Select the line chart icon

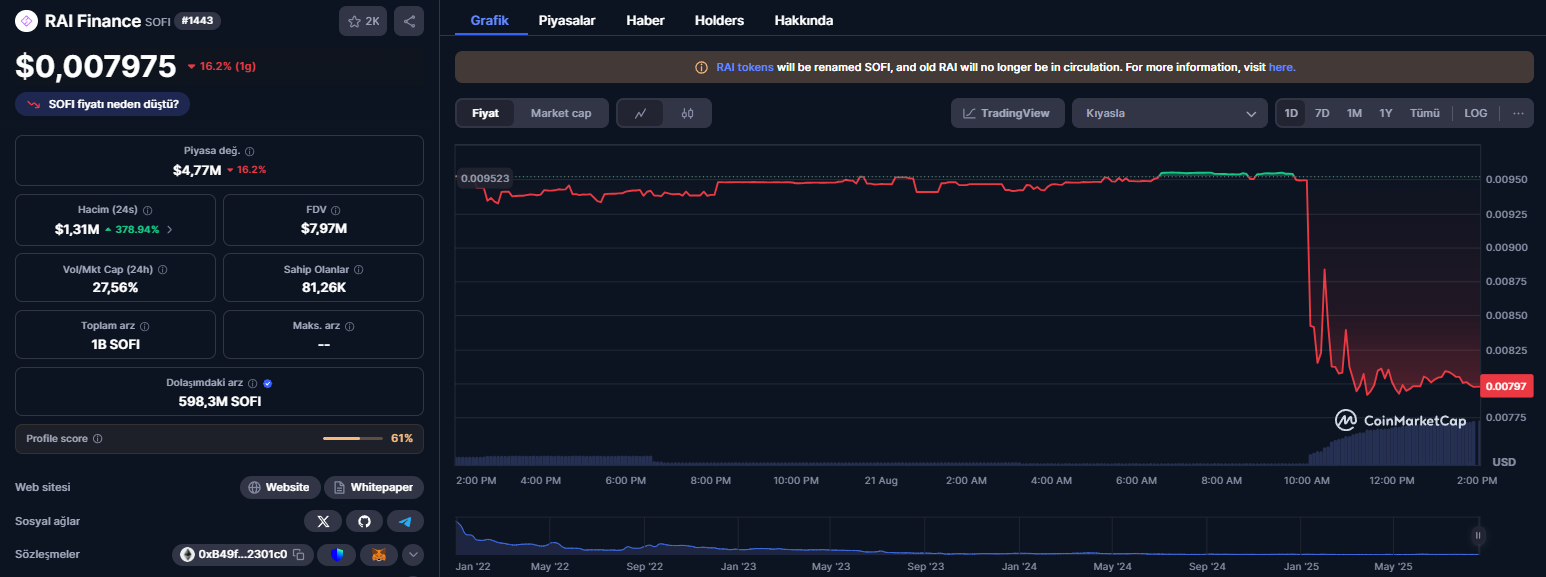[x=641, y=113]
